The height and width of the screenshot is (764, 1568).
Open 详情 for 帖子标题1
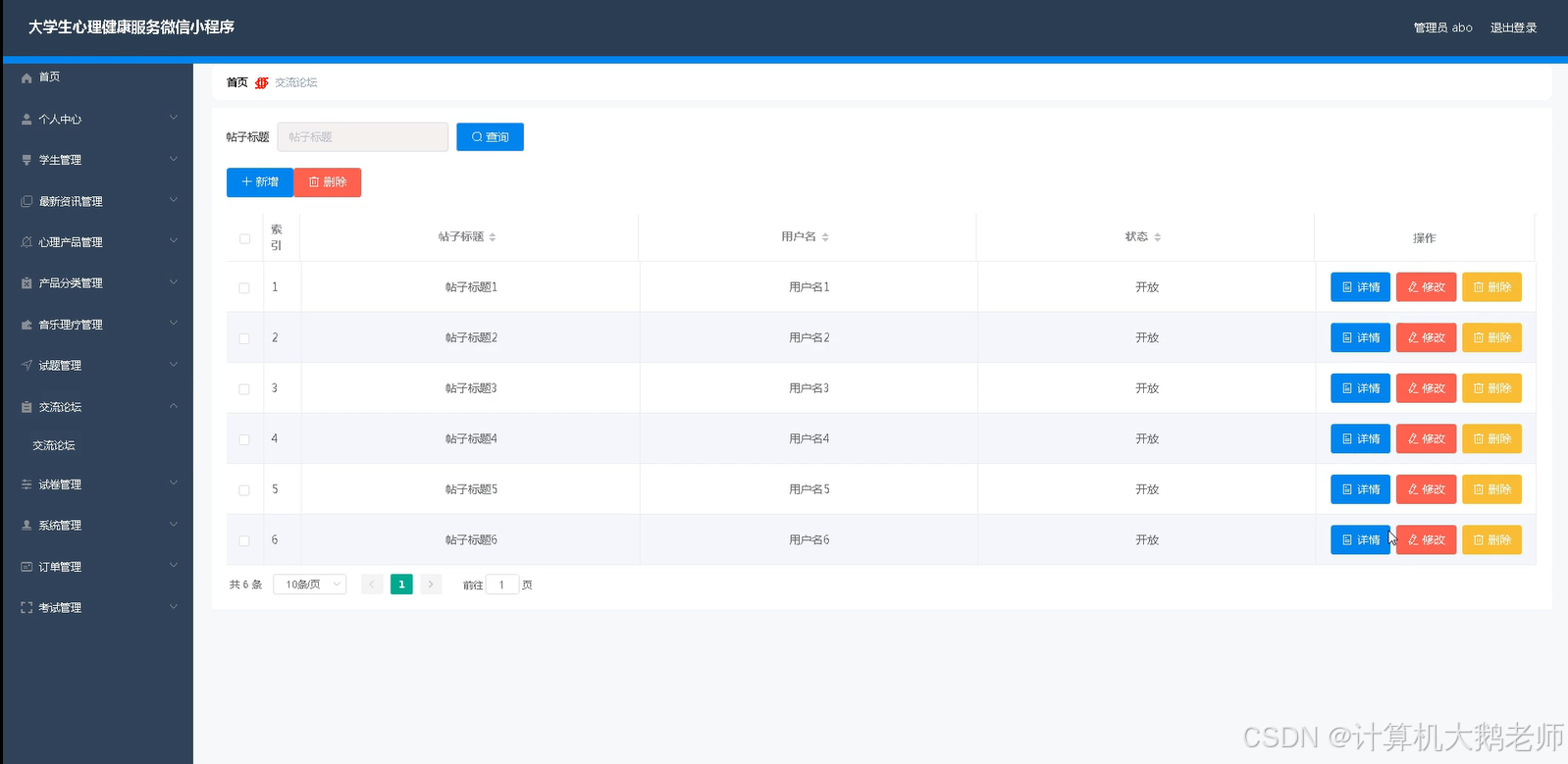[x=1360, y=287]
